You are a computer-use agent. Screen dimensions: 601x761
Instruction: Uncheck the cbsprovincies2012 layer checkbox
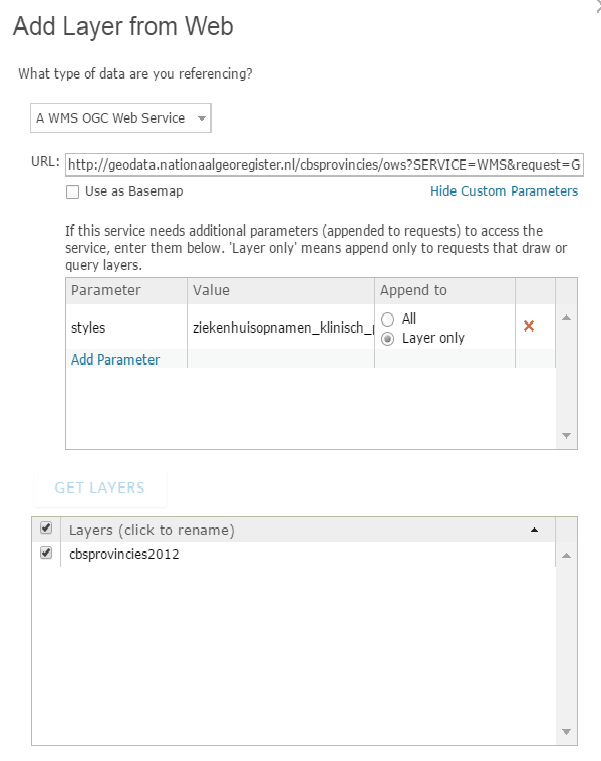pos(46,553)
